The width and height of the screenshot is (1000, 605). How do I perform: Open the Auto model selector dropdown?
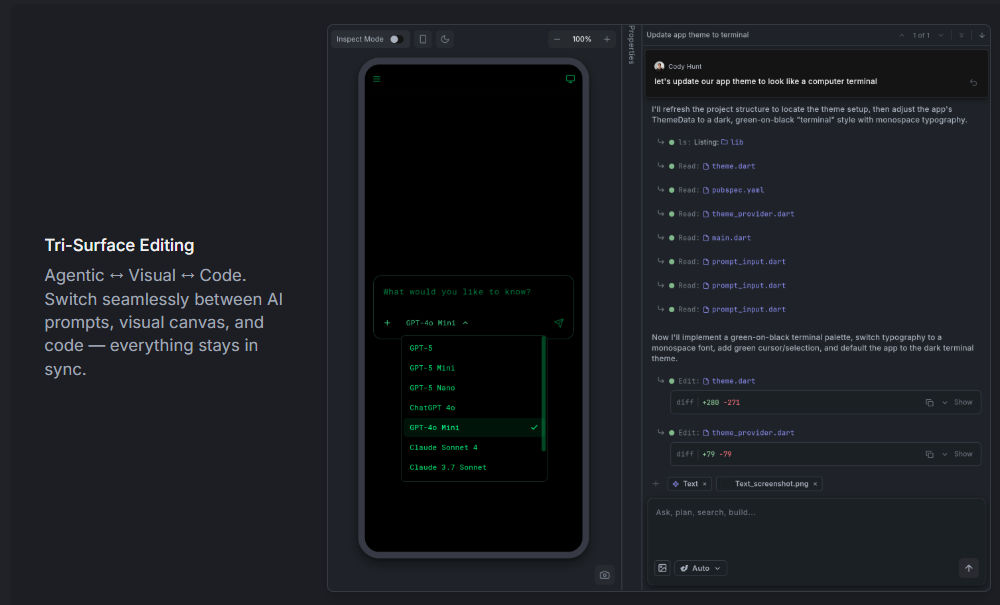pos(700,567)
